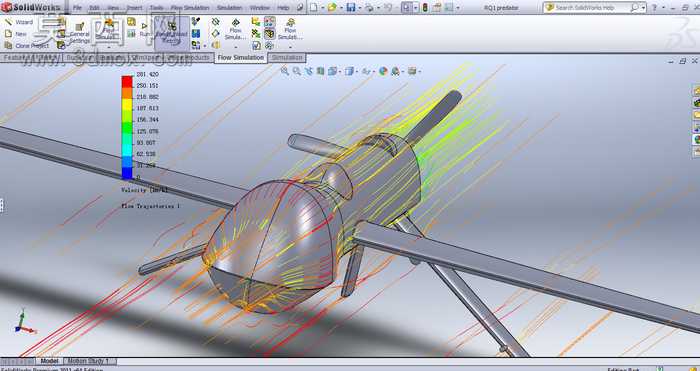Click the Flow Trajectories 1 label
This screenshot has width=700, height=371.
[x=150, y=206]
